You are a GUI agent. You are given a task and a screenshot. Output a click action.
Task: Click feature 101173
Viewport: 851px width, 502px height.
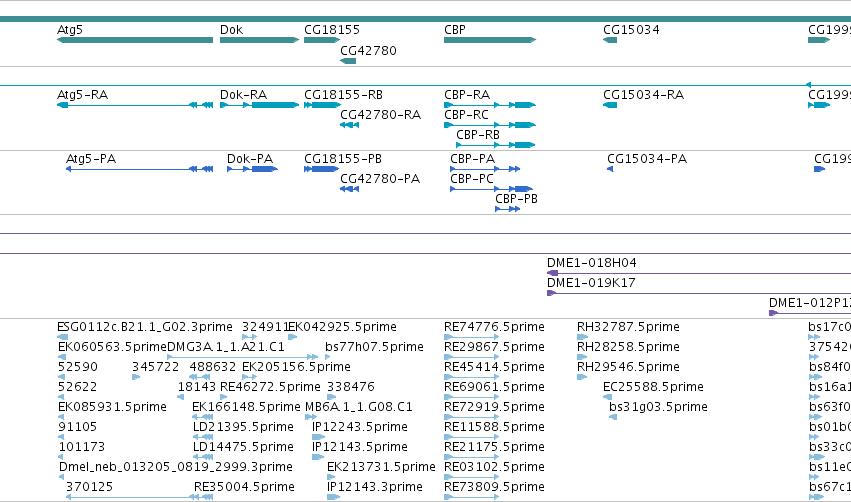[61, 457]
